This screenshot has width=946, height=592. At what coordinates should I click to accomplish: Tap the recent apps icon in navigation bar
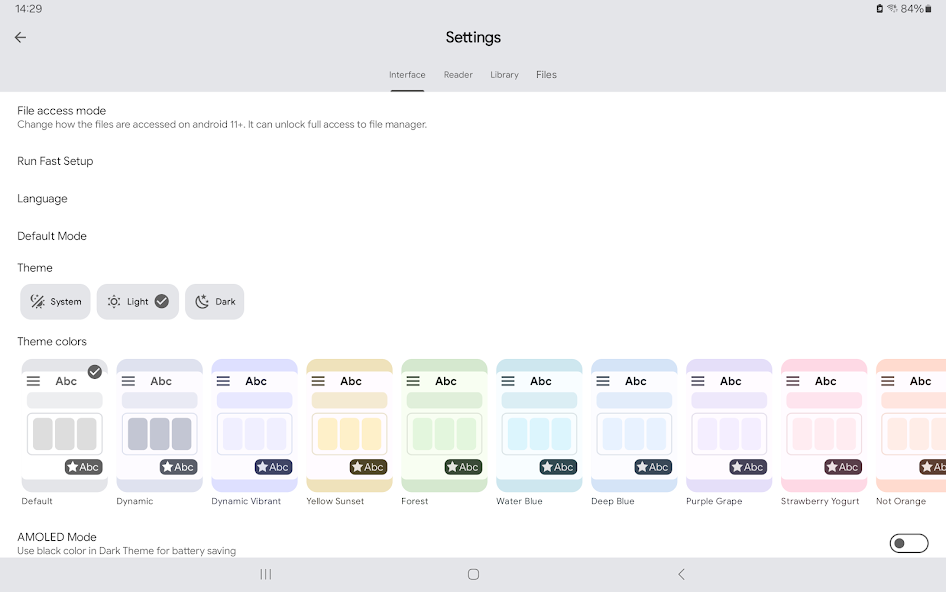click(x=264, y=574)
